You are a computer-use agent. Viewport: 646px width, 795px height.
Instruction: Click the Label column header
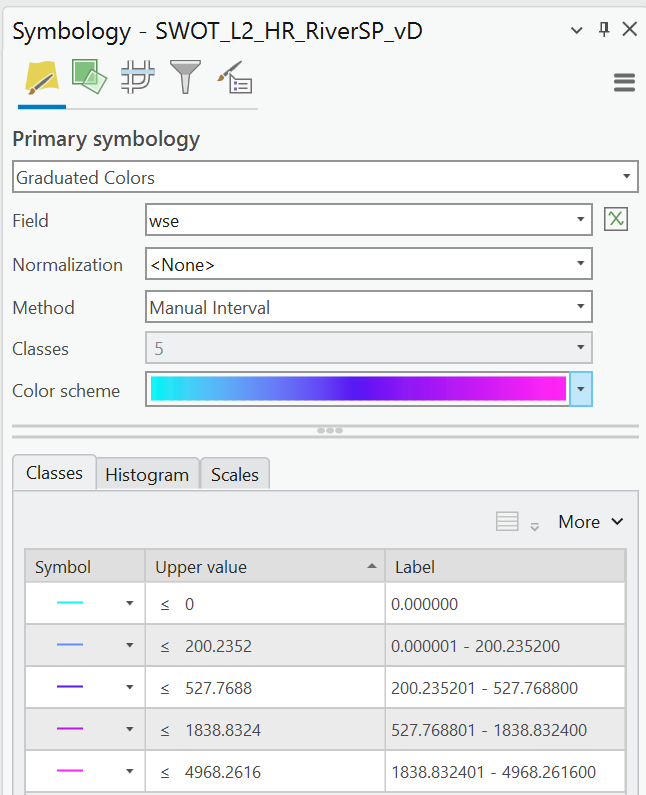click(505, 566)
